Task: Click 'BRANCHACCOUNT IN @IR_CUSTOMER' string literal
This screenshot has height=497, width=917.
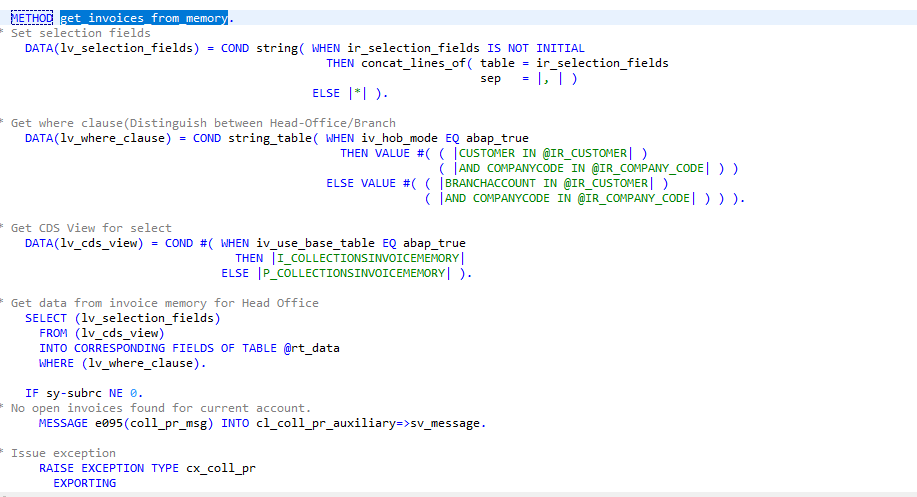Action: (547, 184)
